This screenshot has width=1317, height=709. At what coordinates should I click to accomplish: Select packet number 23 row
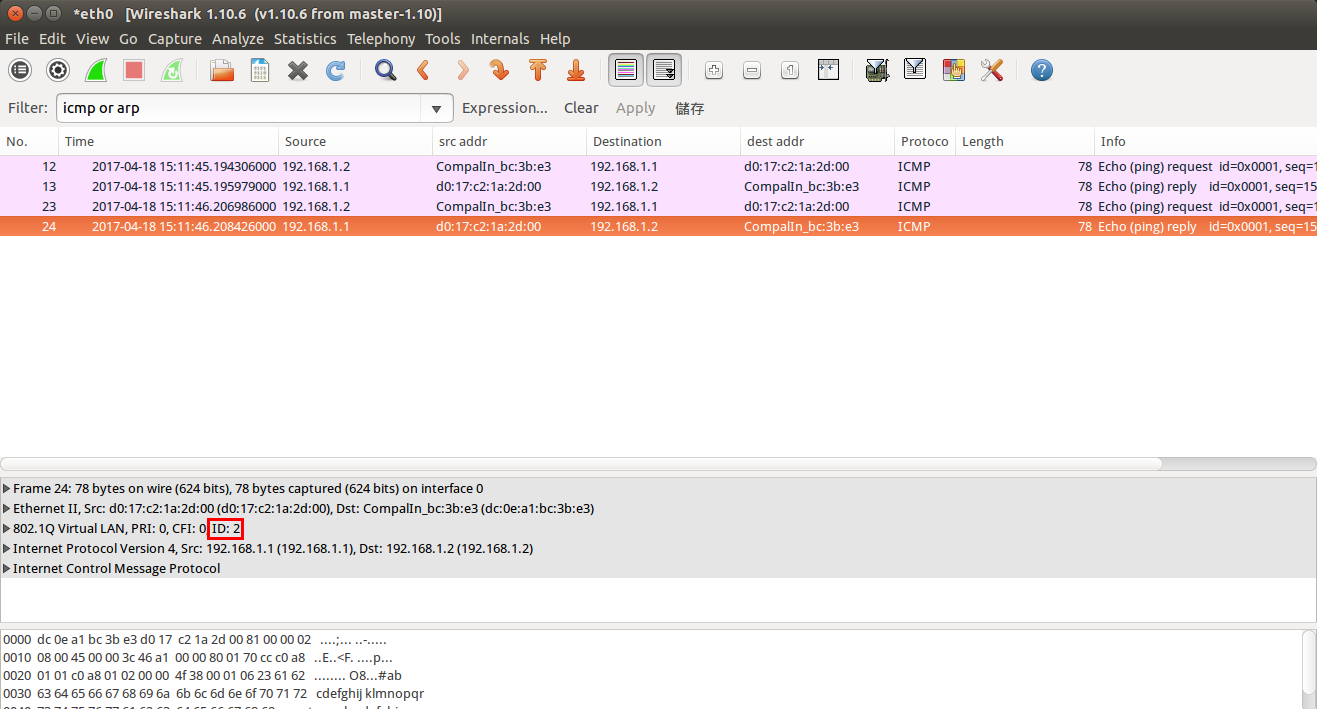[658, 206]
